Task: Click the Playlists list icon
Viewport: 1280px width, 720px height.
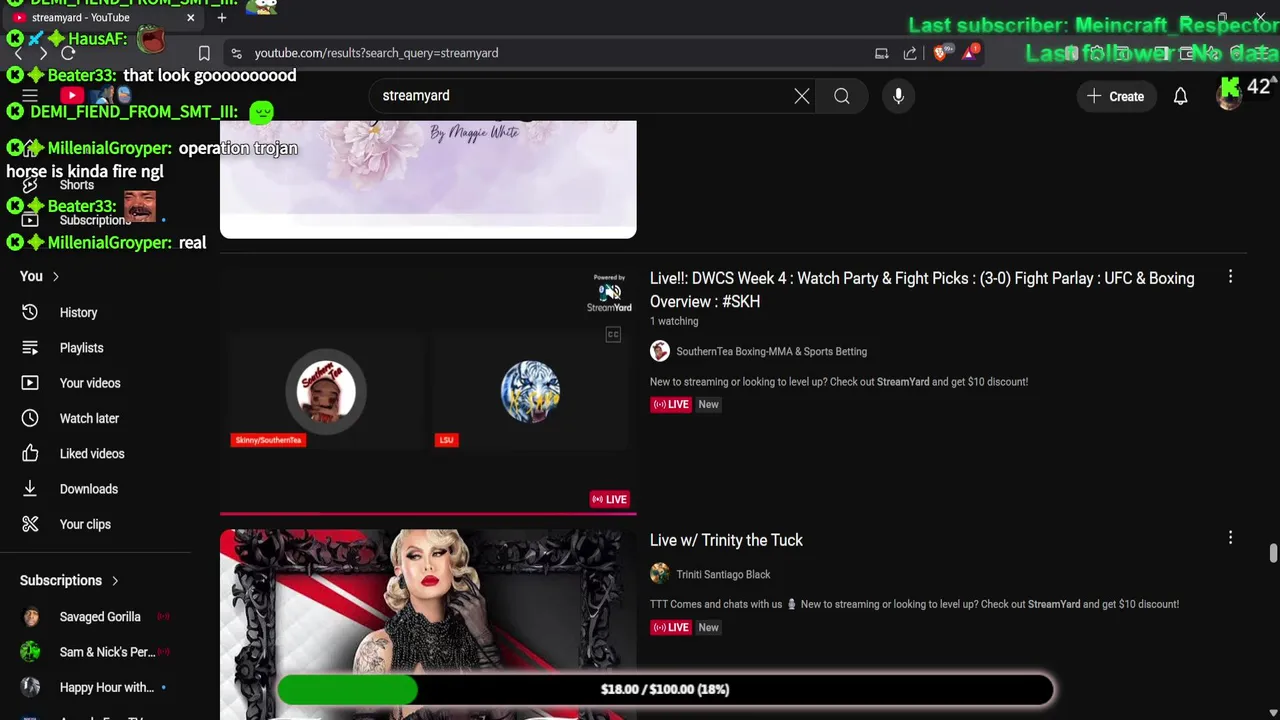Action: click(30, 348)
